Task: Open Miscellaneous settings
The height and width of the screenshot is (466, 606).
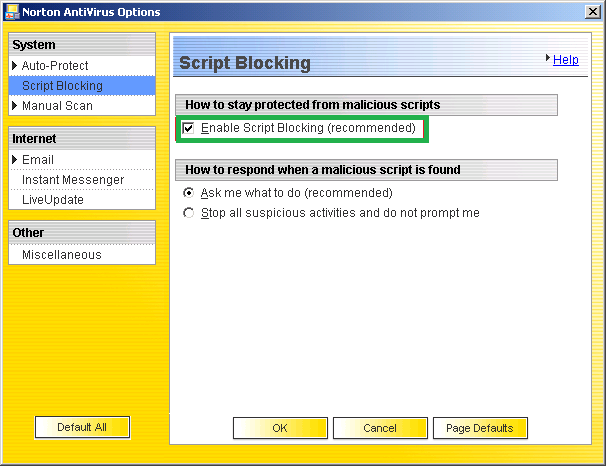Action: pyautogui.click(x=62, y=255)
